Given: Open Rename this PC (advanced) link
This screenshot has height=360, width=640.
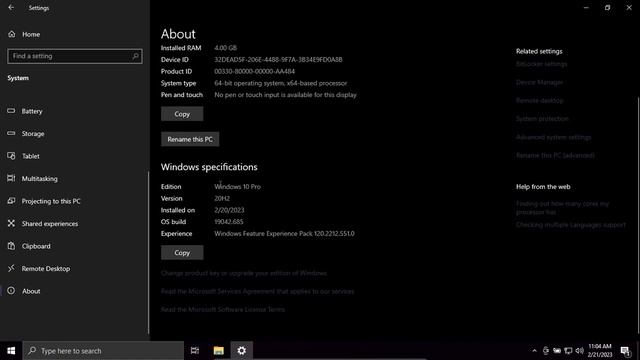Looking at the screenshot, I should coord(555,155).
